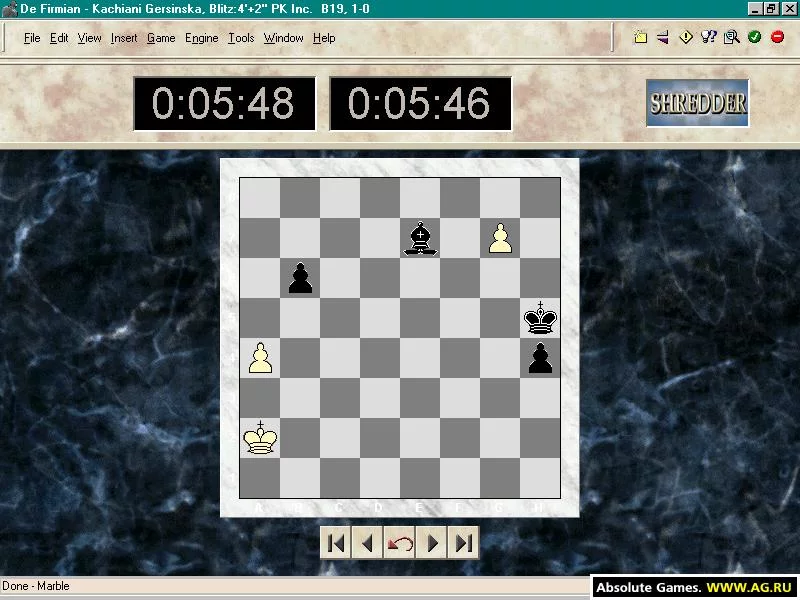Image resolution: width=800 pixels, height=600 pixels.
Task: Click the green checkmark icon
Action: click(755, 37)
